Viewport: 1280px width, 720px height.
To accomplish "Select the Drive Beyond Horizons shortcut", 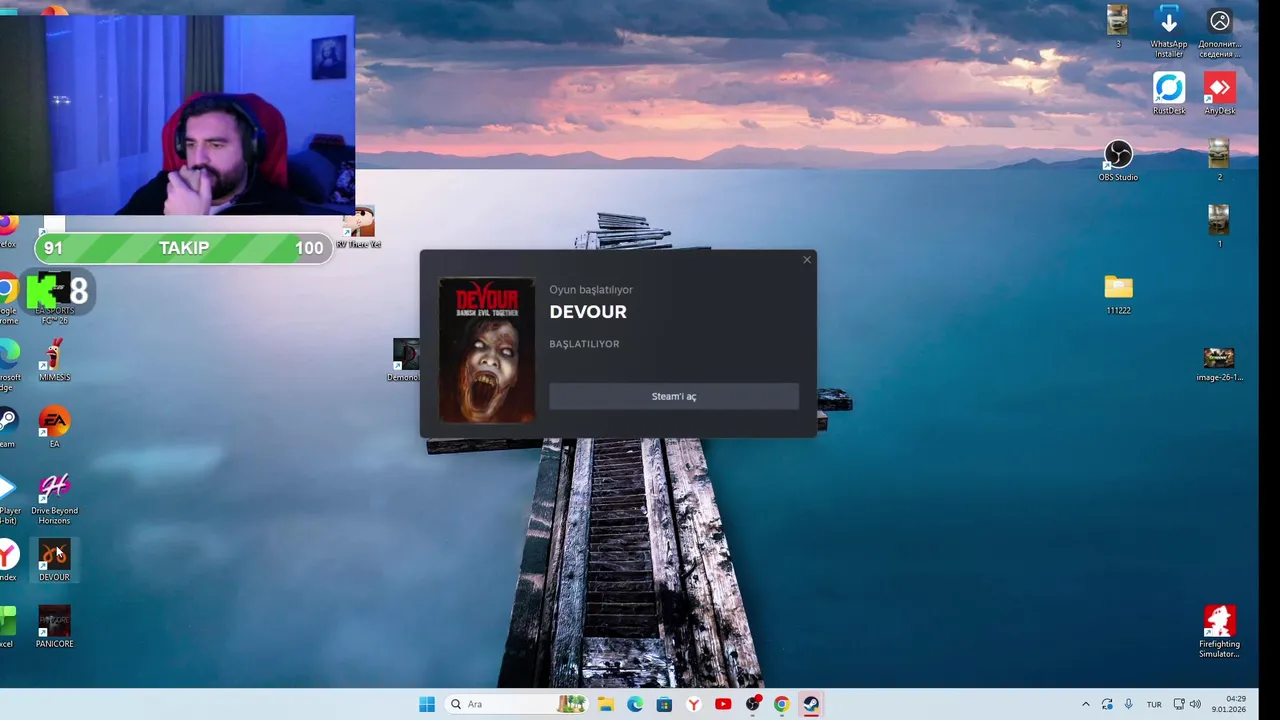I will tap(54, 498).
